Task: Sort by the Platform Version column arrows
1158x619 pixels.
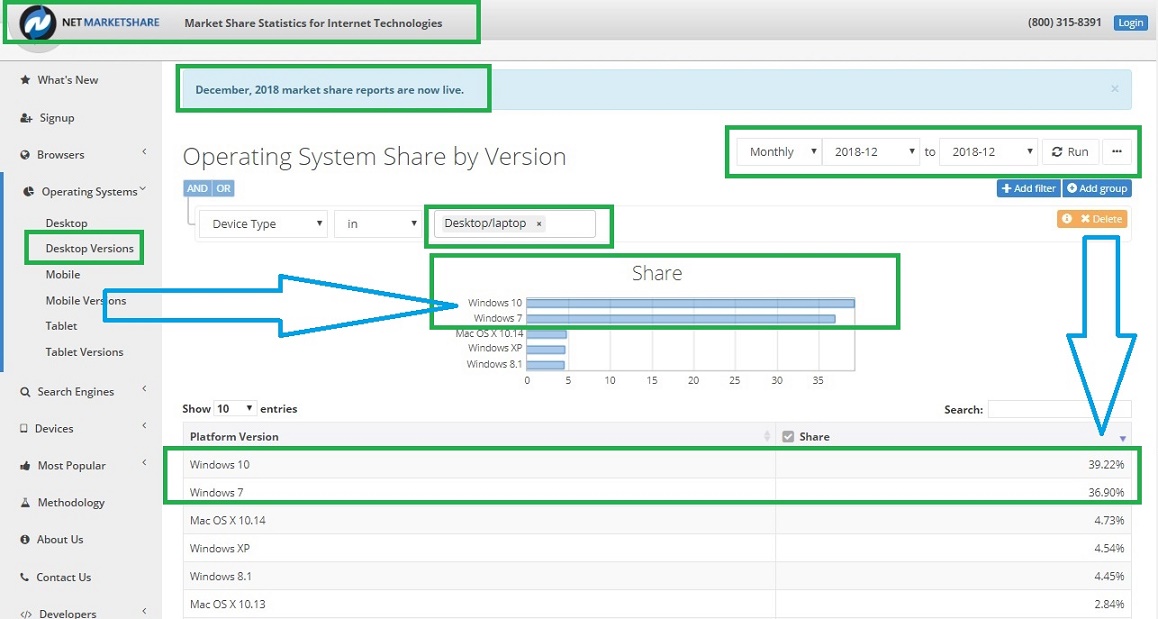Action: pyautogui.click(x=767, y=437)
